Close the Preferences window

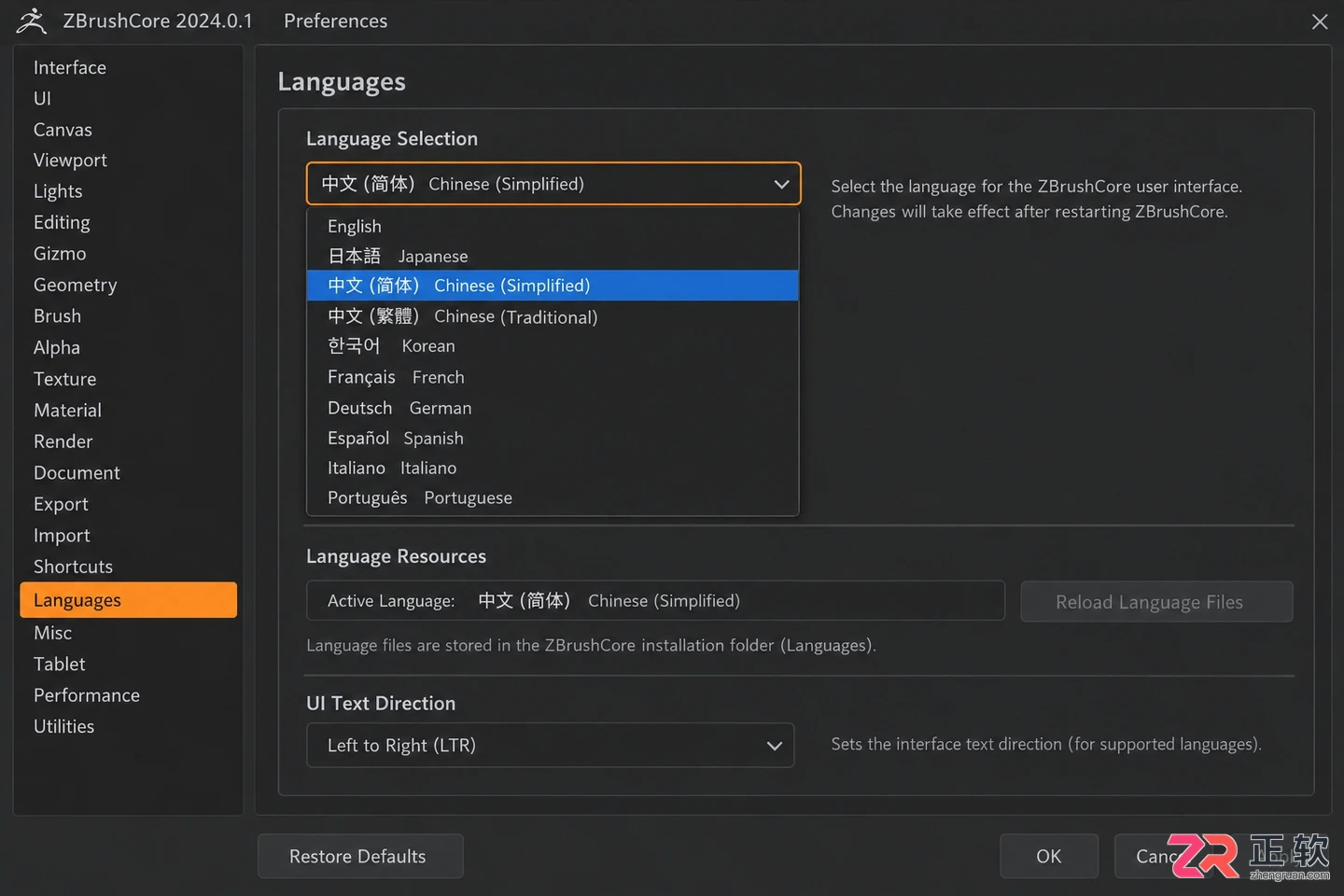click(1319, 21)
